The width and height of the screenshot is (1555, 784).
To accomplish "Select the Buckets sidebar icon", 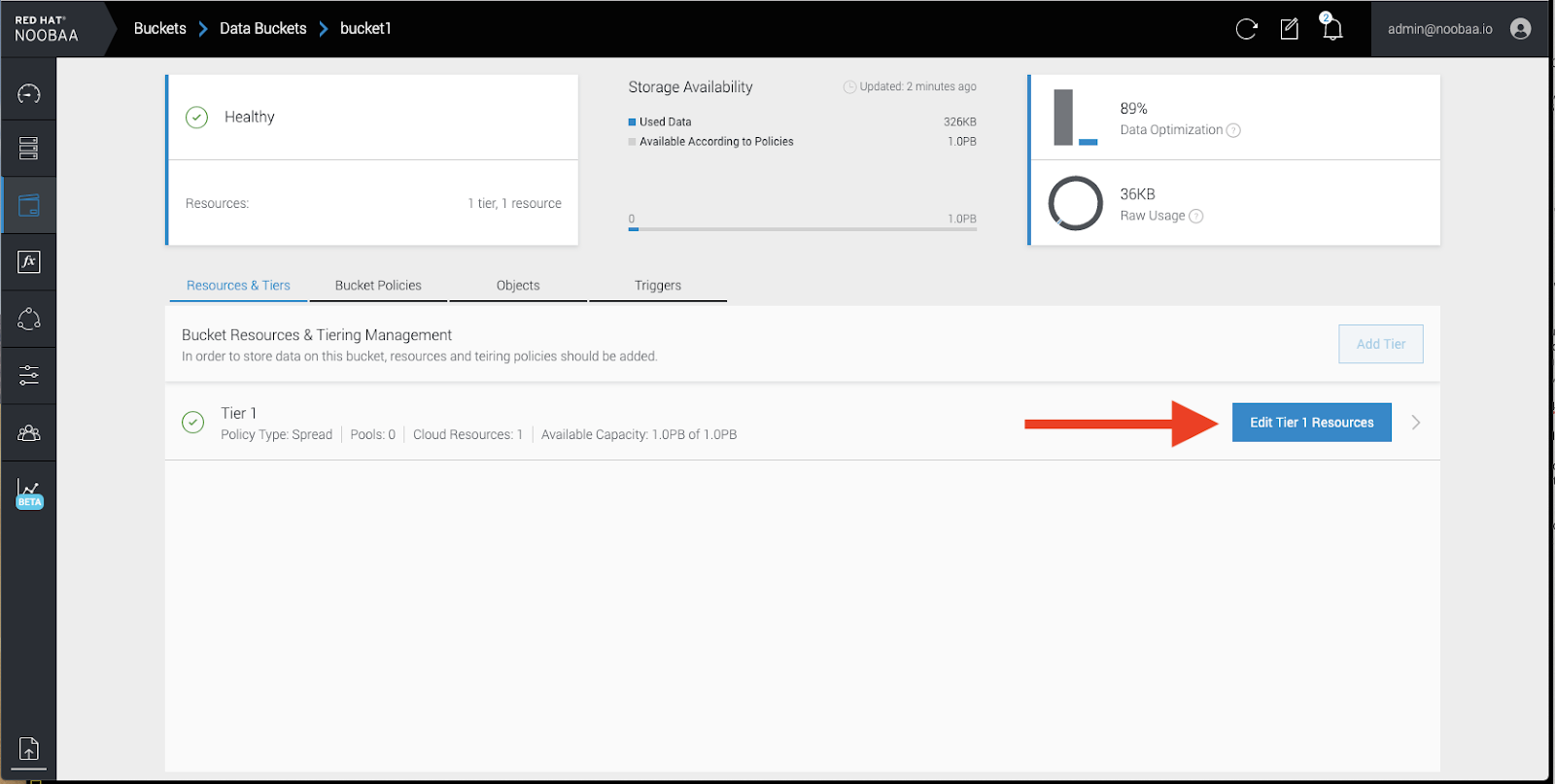I will 29,205.
